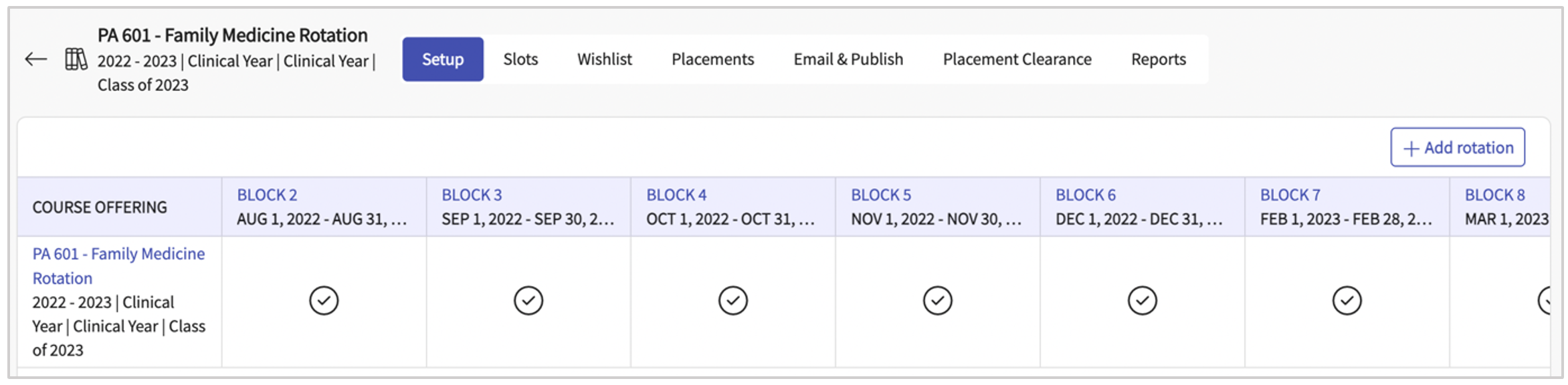Click the plus icon in Add rotation
The height and width of the screenshot is (385, 1568).
coord(1411,148)
